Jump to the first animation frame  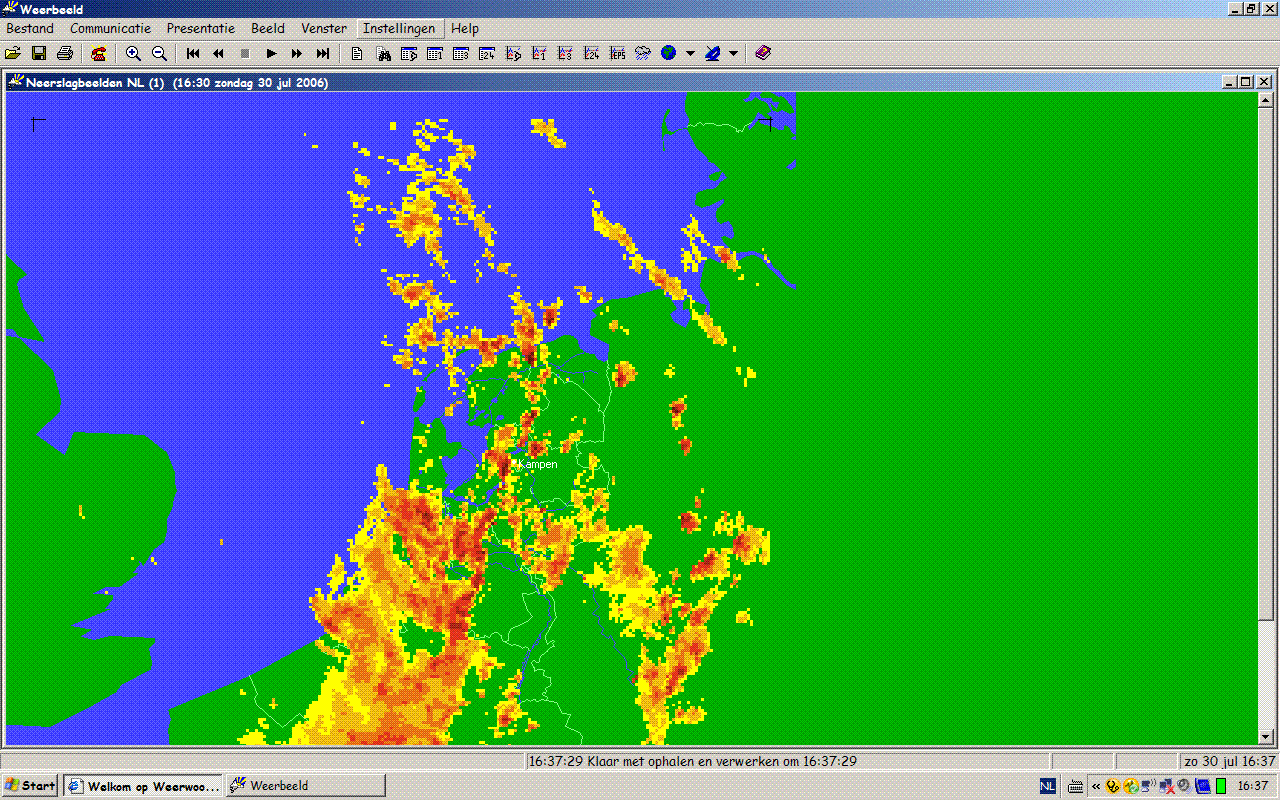(x=193, y=53)
